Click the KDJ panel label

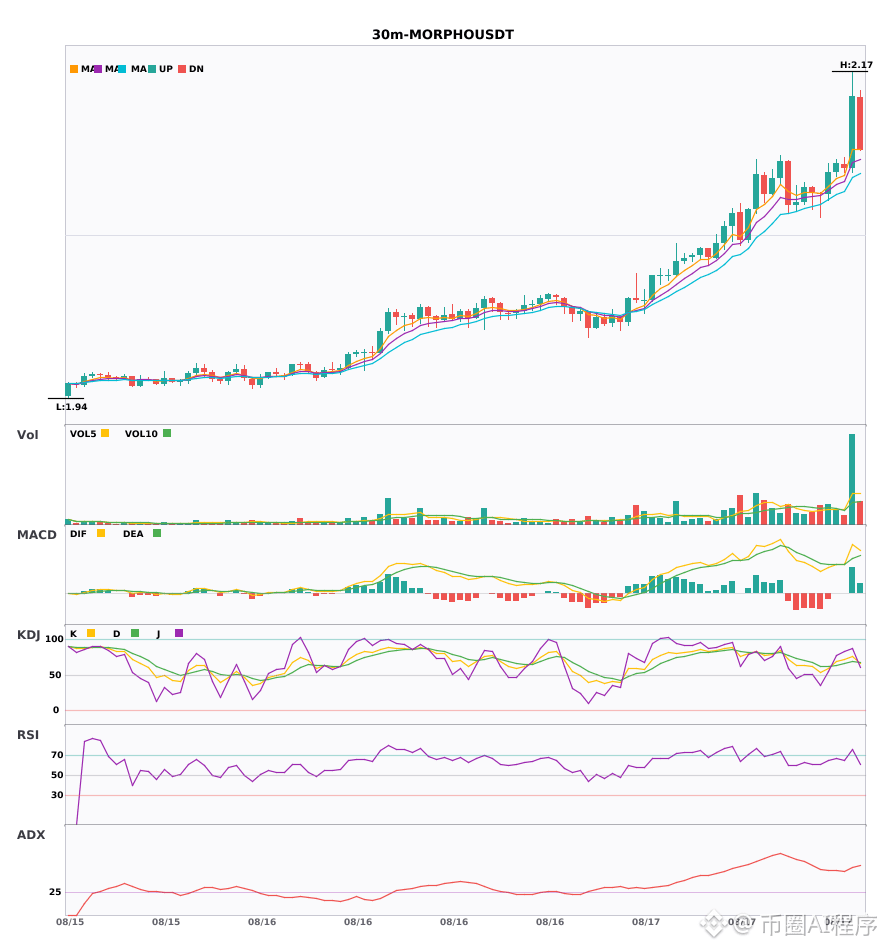(x=28, y=635)
